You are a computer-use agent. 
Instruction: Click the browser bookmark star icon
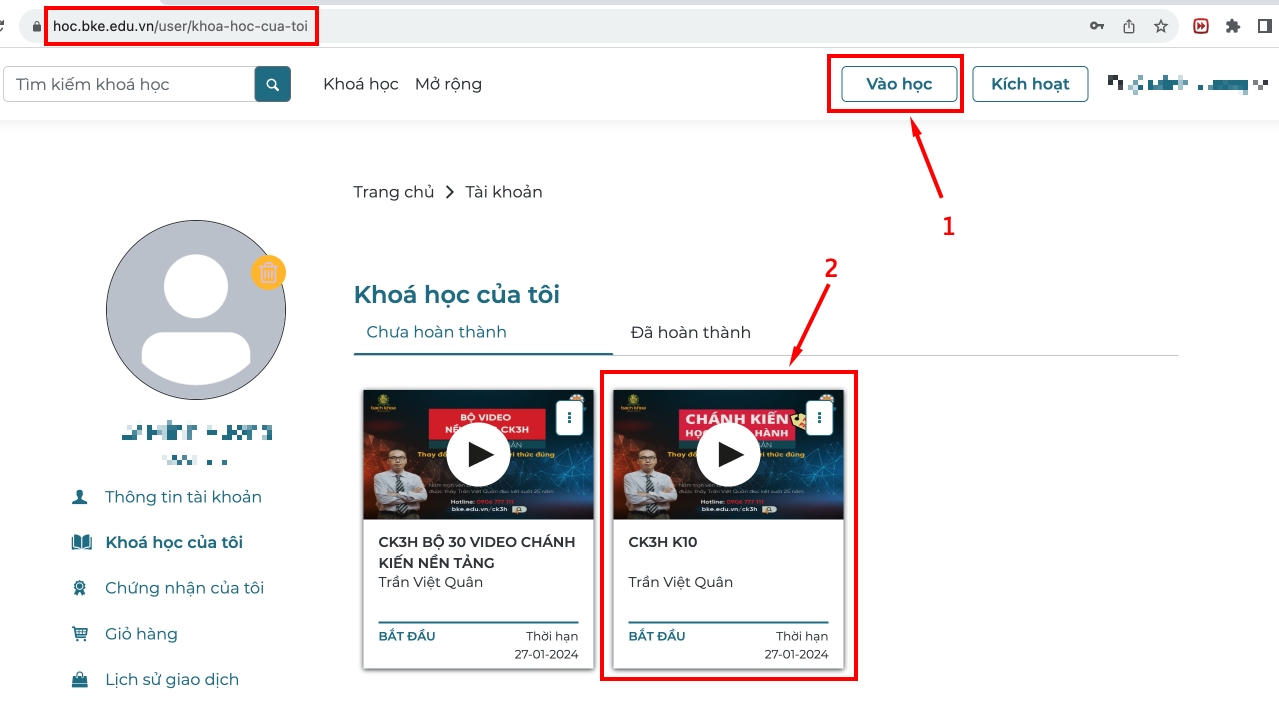point(1161,27)
